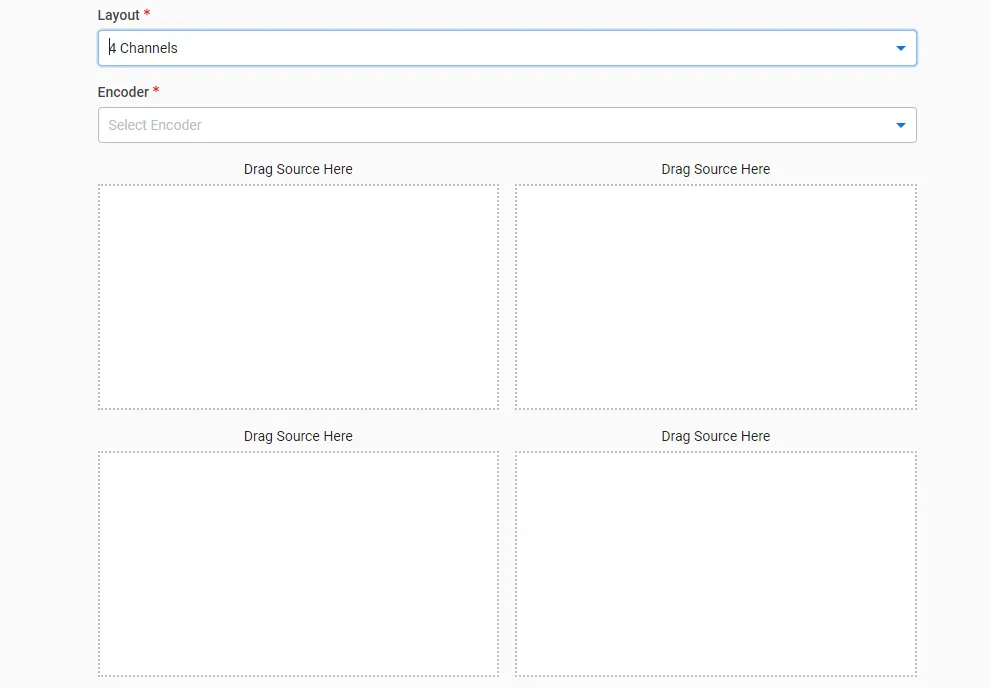The width and height of the screenshot is (990, 688).
Task: Open the Layout dropdown showing 4 Channels
Action: (x=507, y=48)
